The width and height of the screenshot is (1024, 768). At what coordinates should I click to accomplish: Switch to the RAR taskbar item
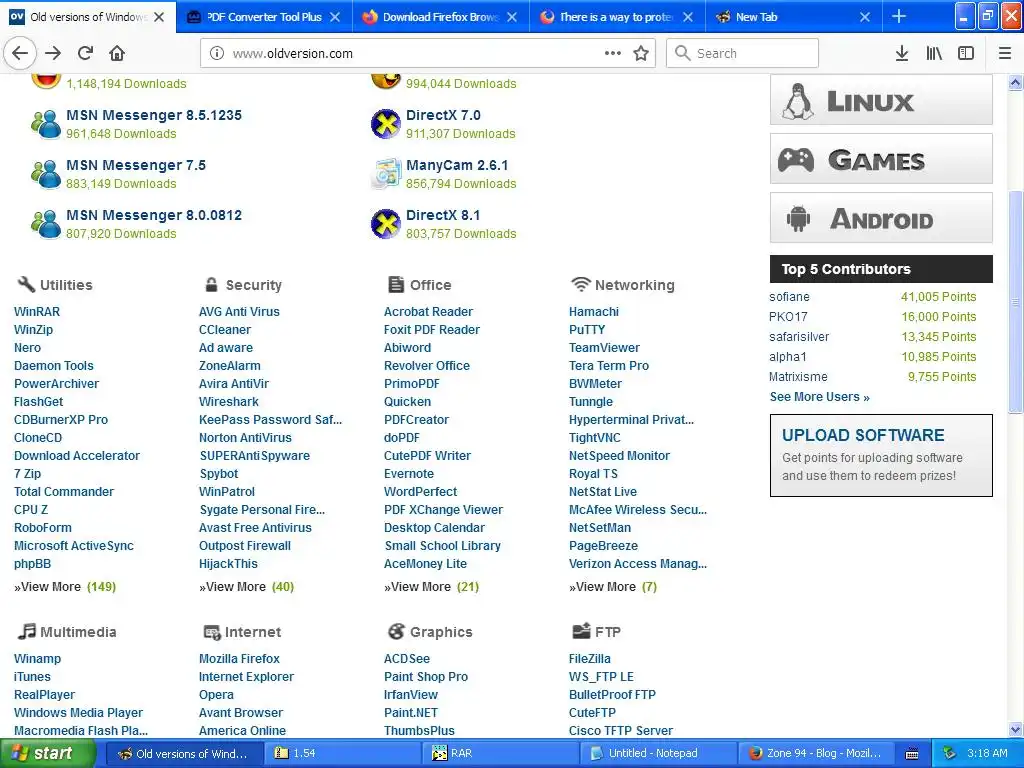point(502,753)
